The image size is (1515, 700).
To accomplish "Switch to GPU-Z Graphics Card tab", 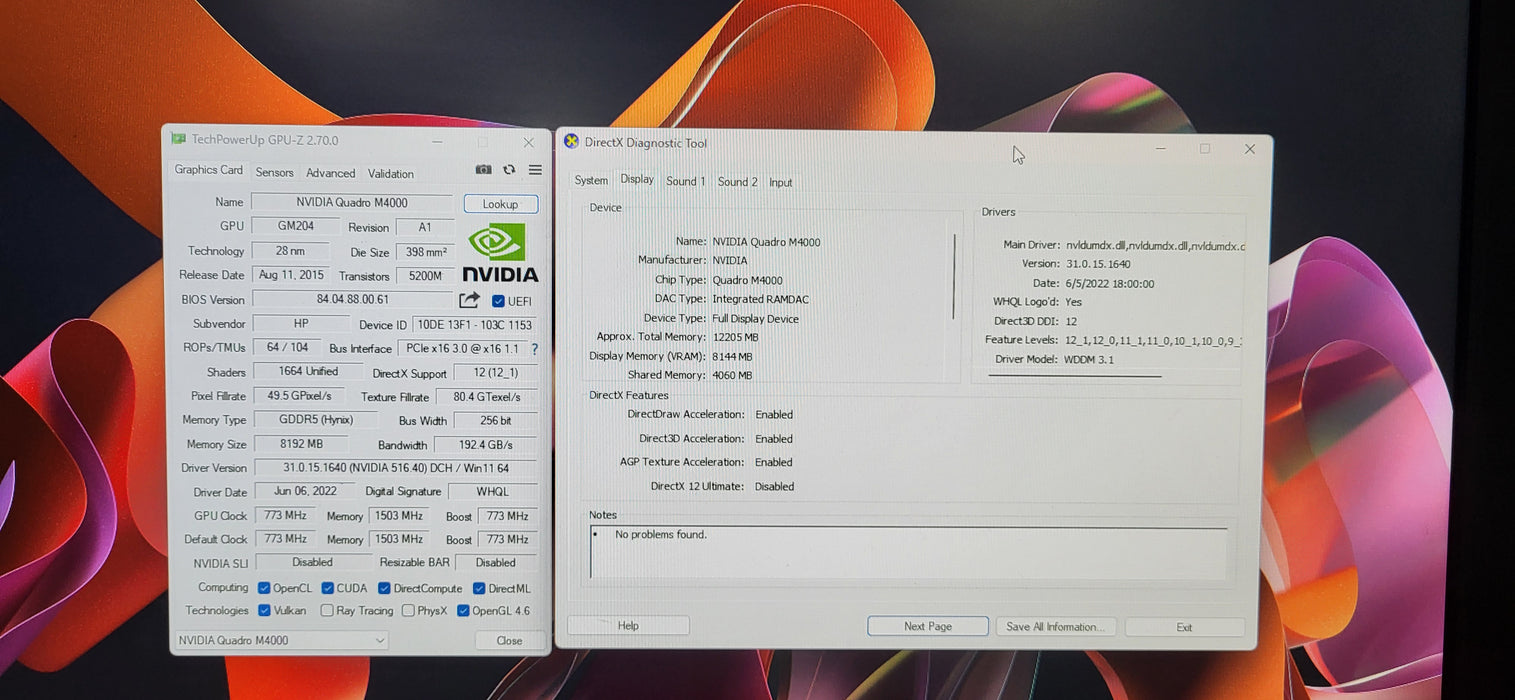I will click(208, 170).
